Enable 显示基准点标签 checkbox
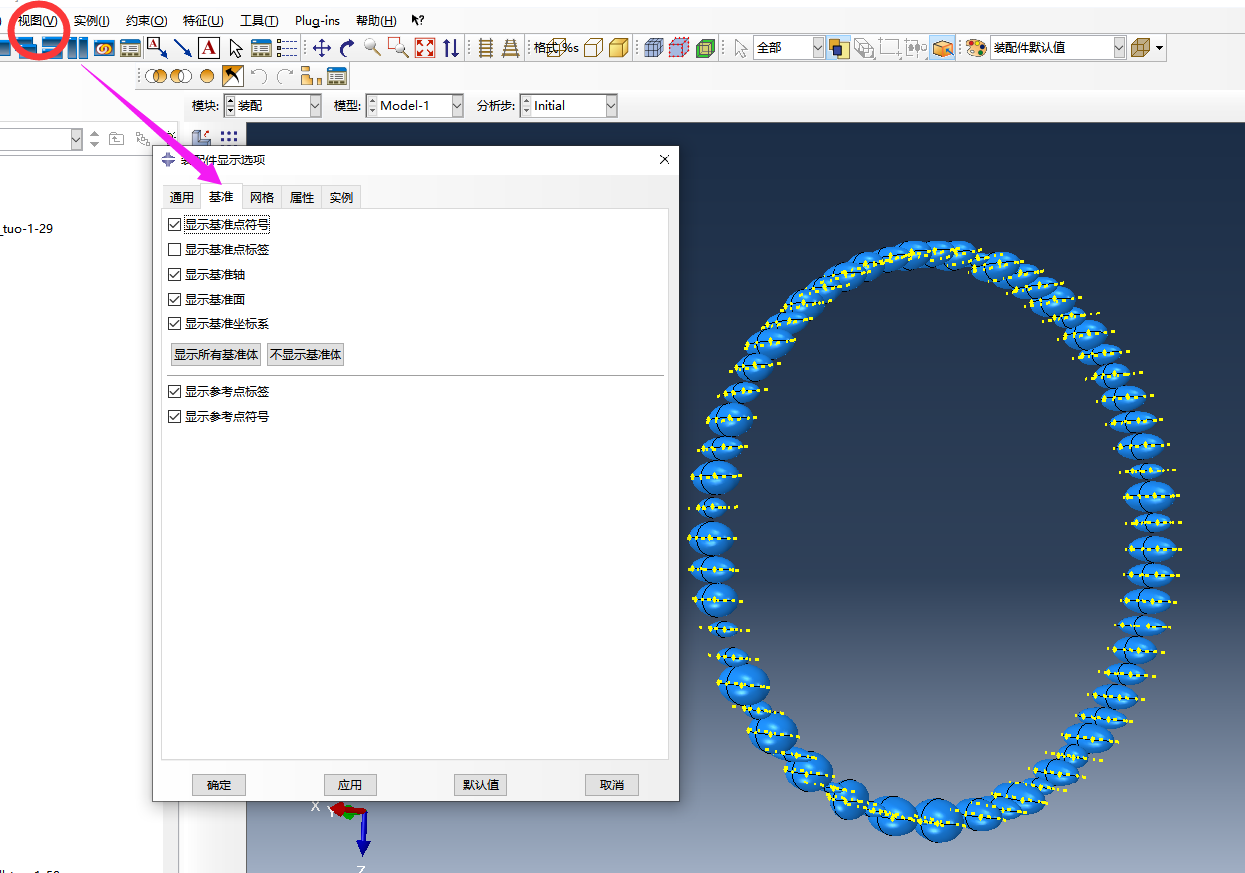 click(174, 249)
